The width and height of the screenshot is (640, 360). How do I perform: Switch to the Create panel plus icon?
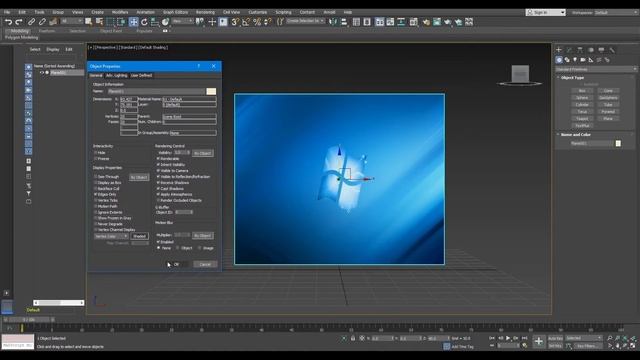[559, 50]
